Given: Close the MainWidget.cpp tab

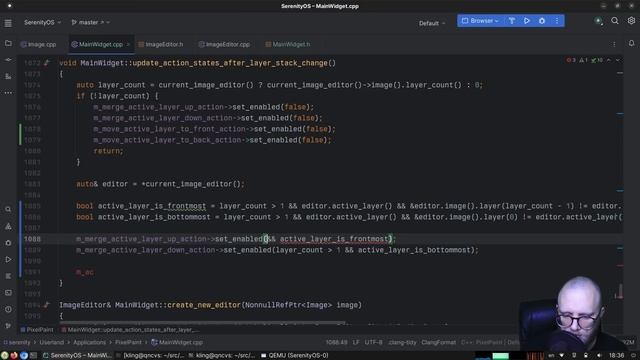Looking at the screenshot, I should tap(128, 44).
